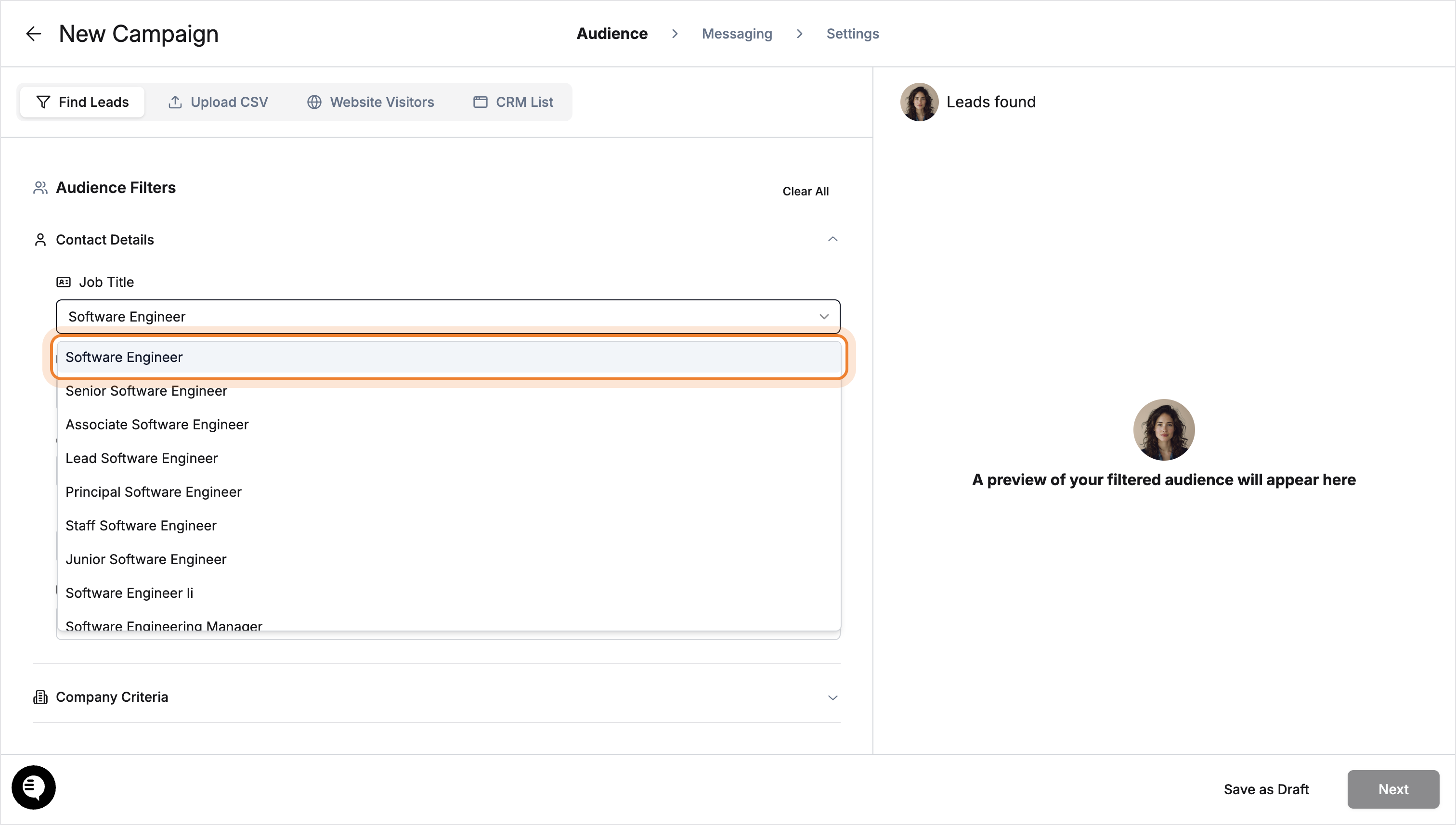Click the Next button

click(1393, 789)
